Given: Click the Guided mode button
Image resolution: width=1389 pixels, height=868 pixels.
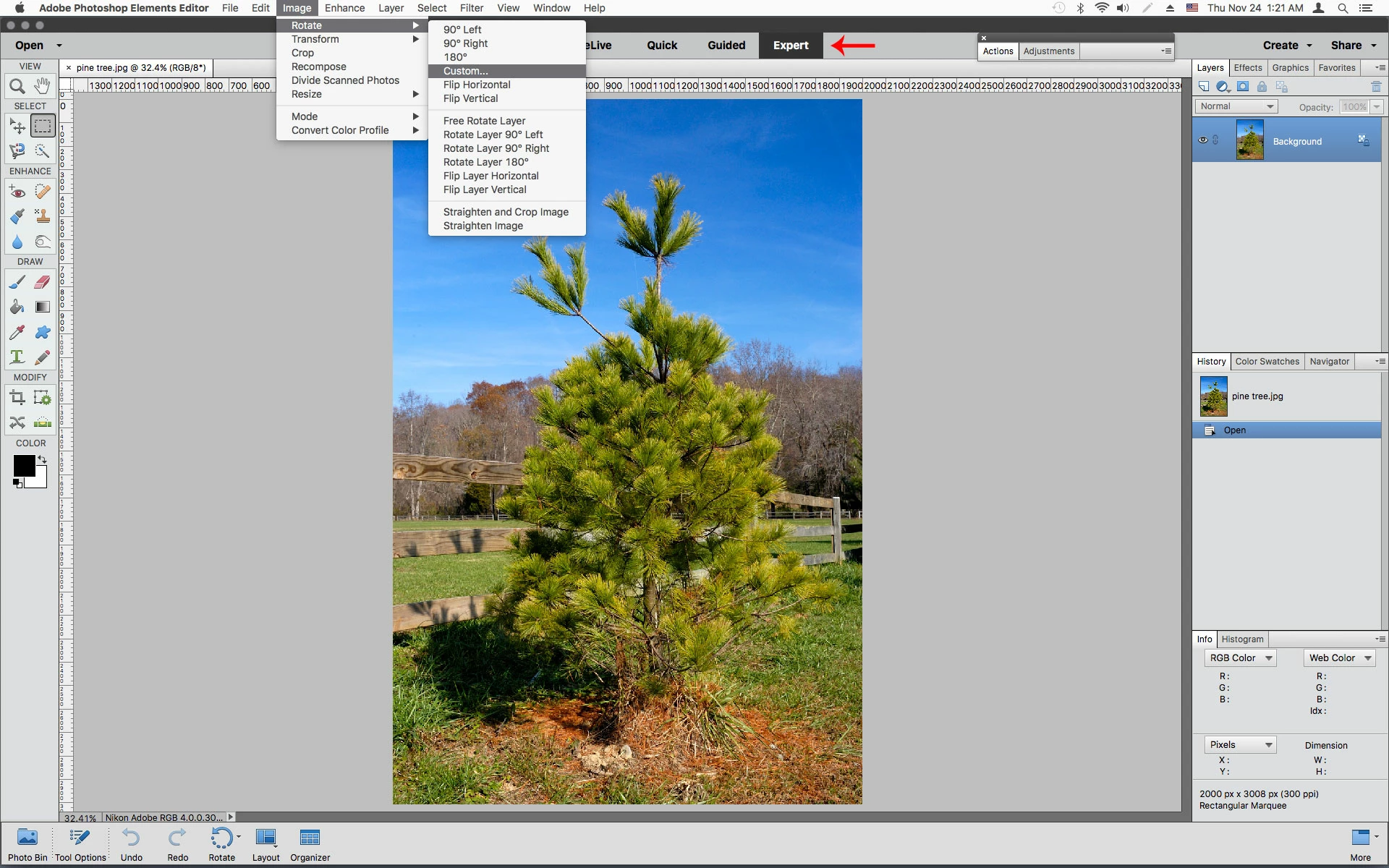Looking at the screenshot, I should pos(726,45).
